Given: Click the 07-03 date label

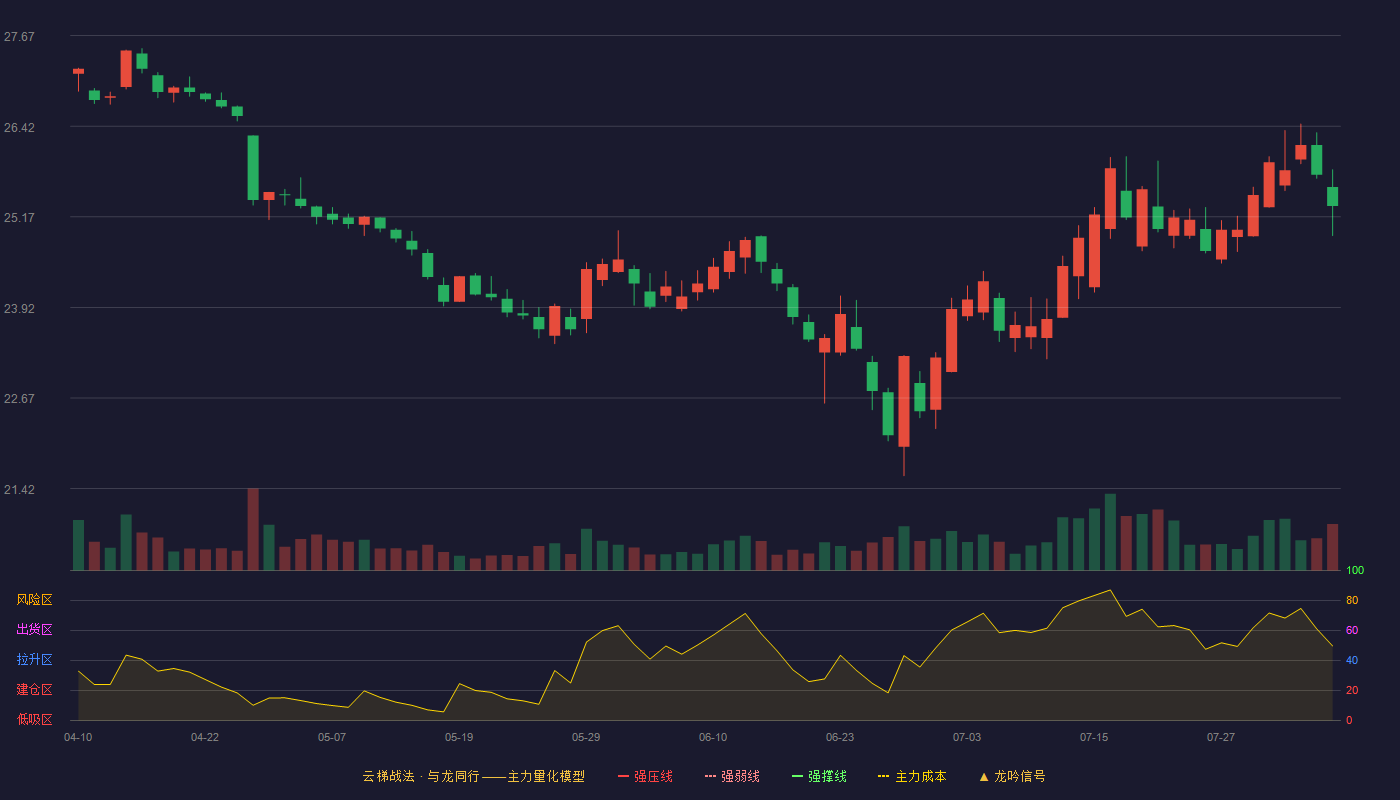Looking at the screenshot, I should (x=967, y=737).
